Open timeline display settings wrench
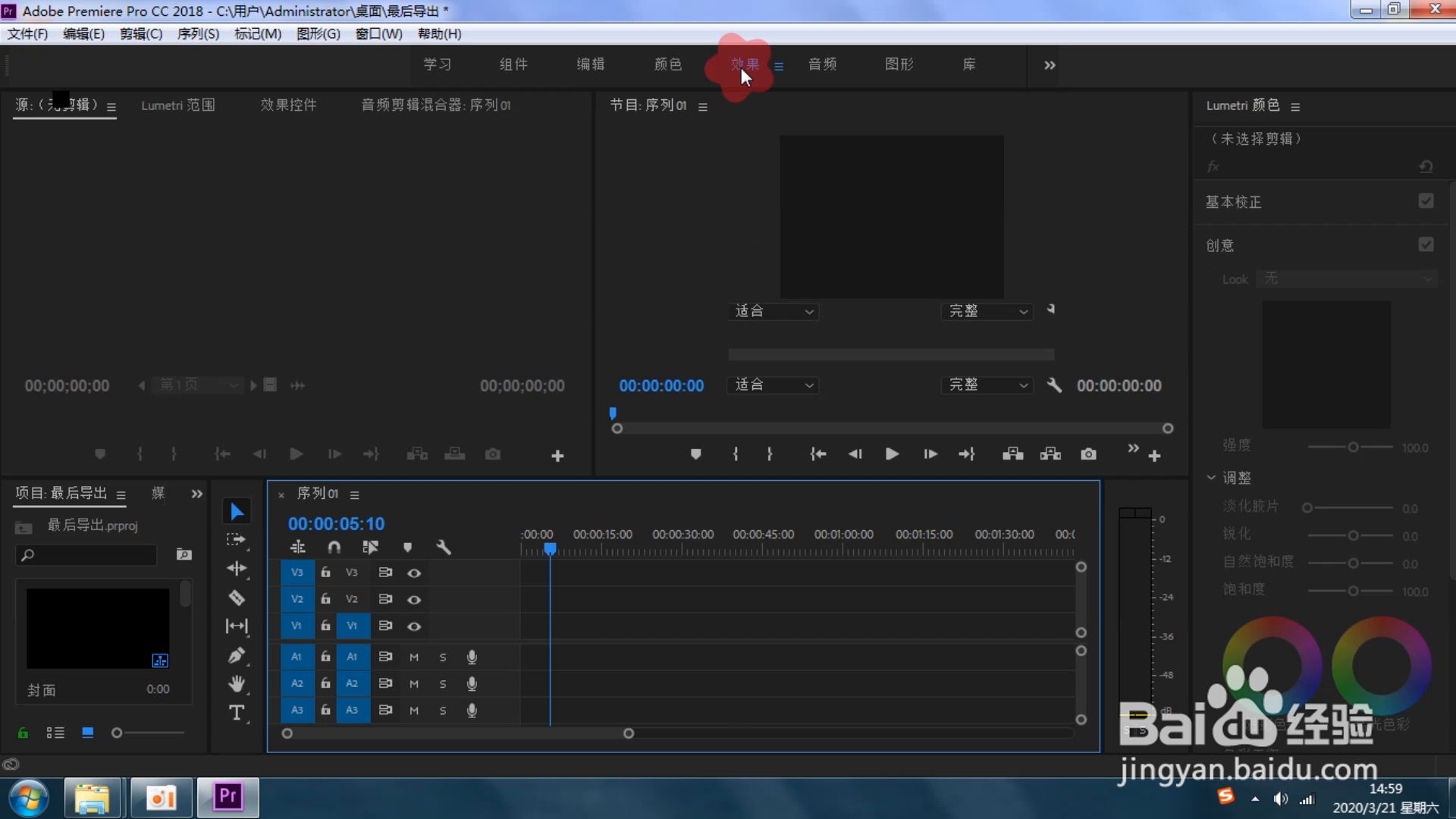This screenshot has width=1456, height=819. (444, 548)
